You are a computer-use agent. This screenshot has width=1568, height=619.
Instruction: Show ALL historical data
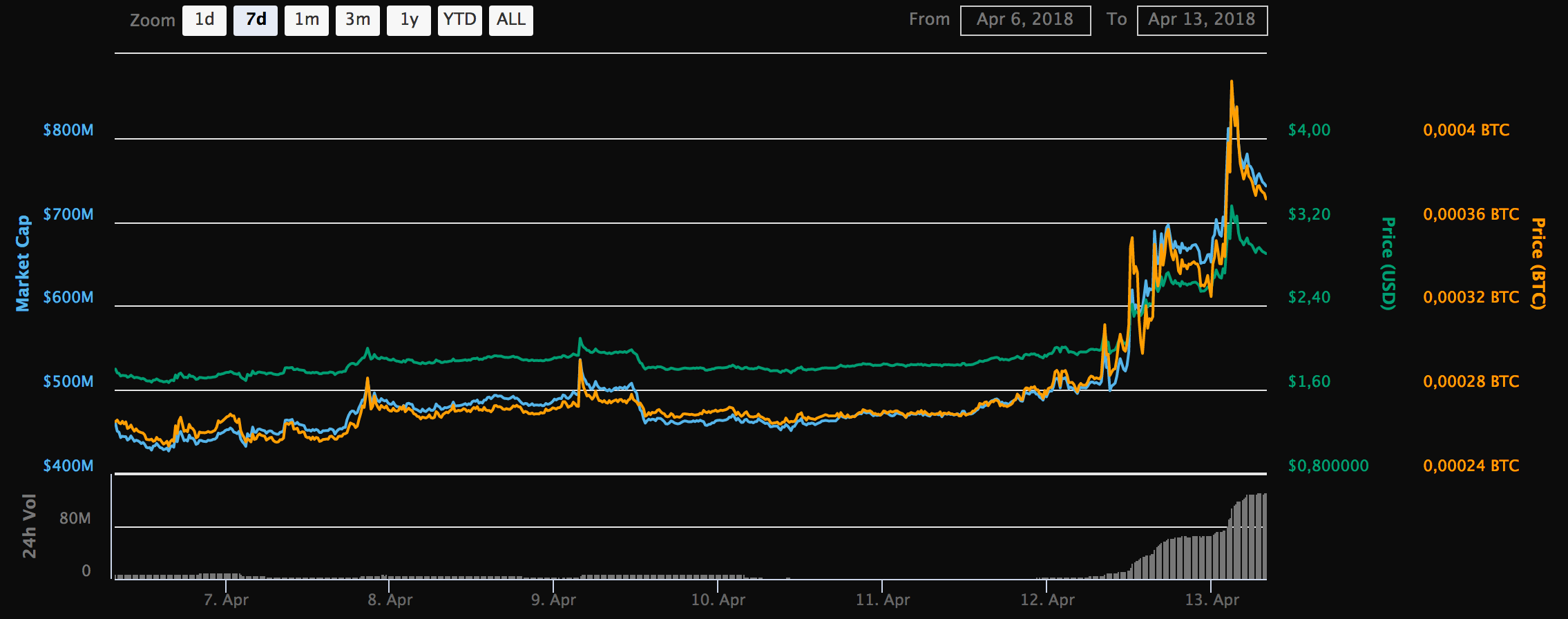[511, 20]
